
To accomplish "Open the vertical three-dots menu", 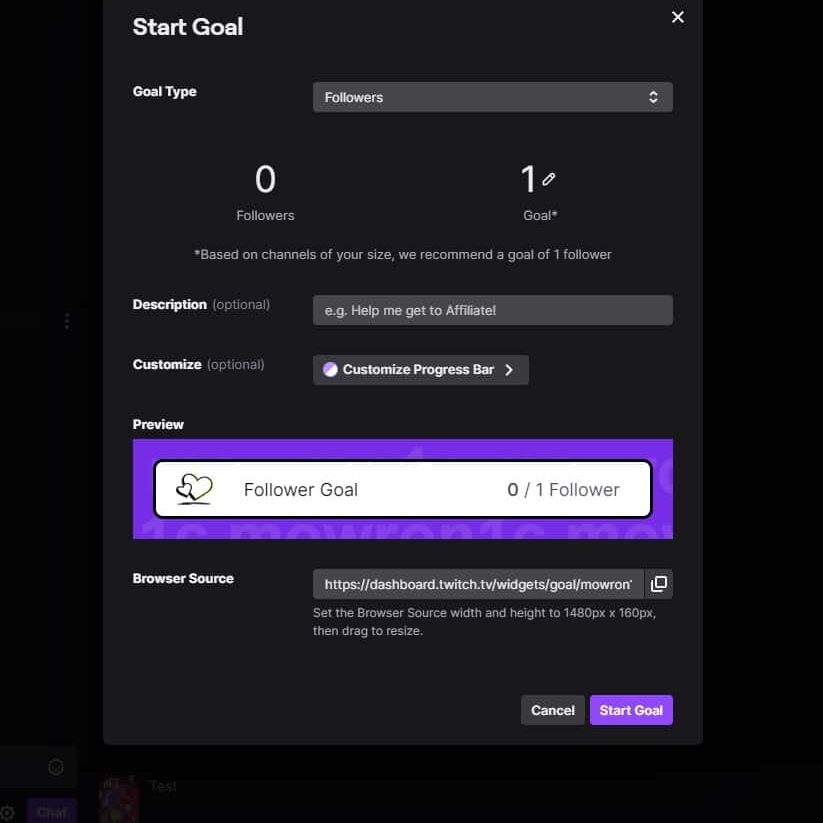I will click(x=67, y=321).
